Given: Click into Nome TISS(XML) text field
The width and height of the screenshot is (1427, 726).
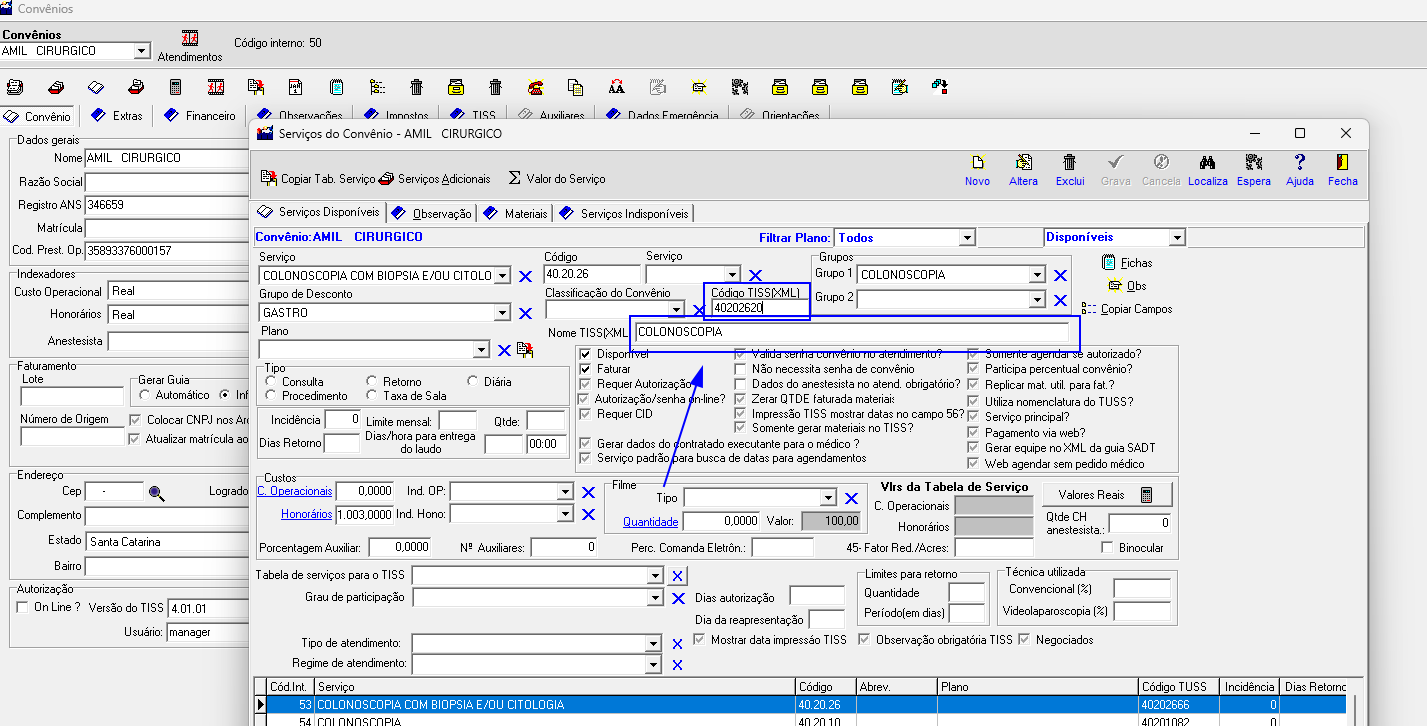Looking at the screenshot, I should (850, 332).
